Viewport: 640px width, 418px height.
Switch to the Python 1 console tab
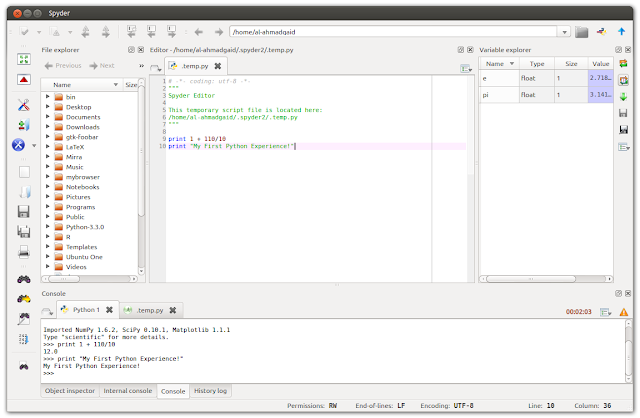[87, 310]
